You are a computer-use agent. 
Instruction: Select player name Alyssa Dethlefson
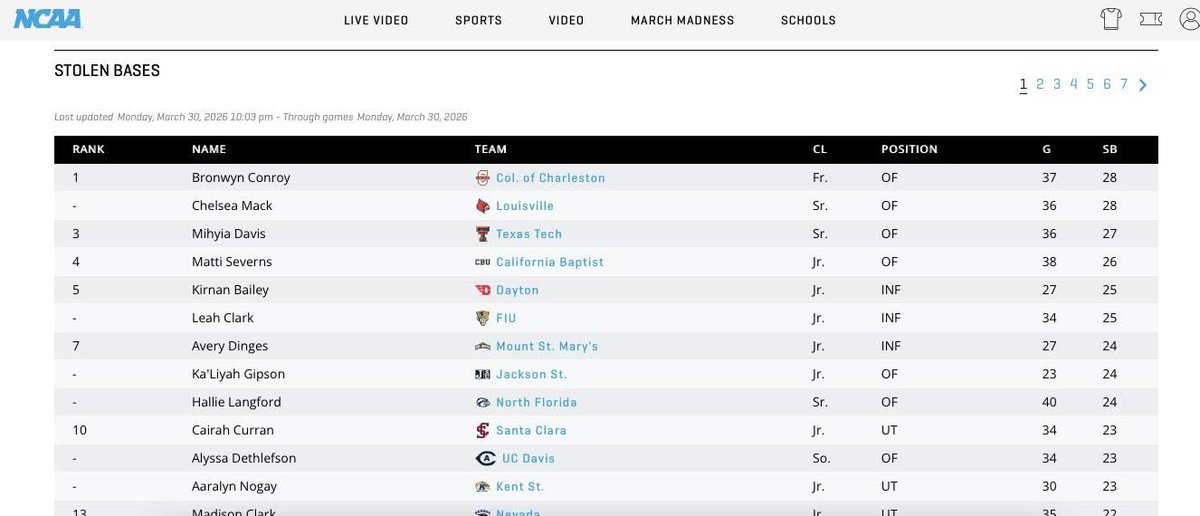click(x=244, y=458)
